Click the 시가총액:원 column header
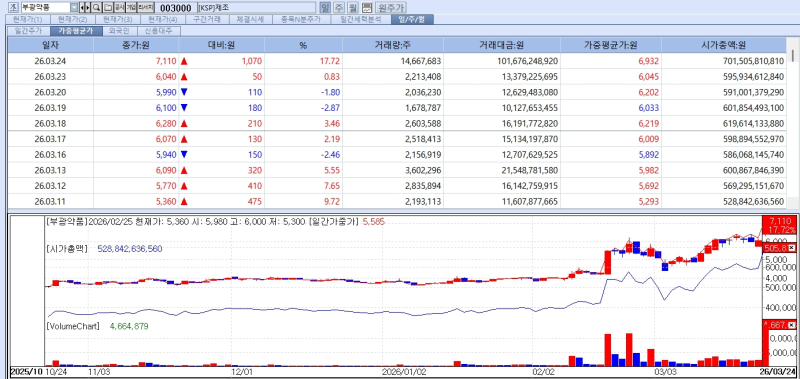The height and width of the screenshot is (379, 800). [x=724, y=45]
